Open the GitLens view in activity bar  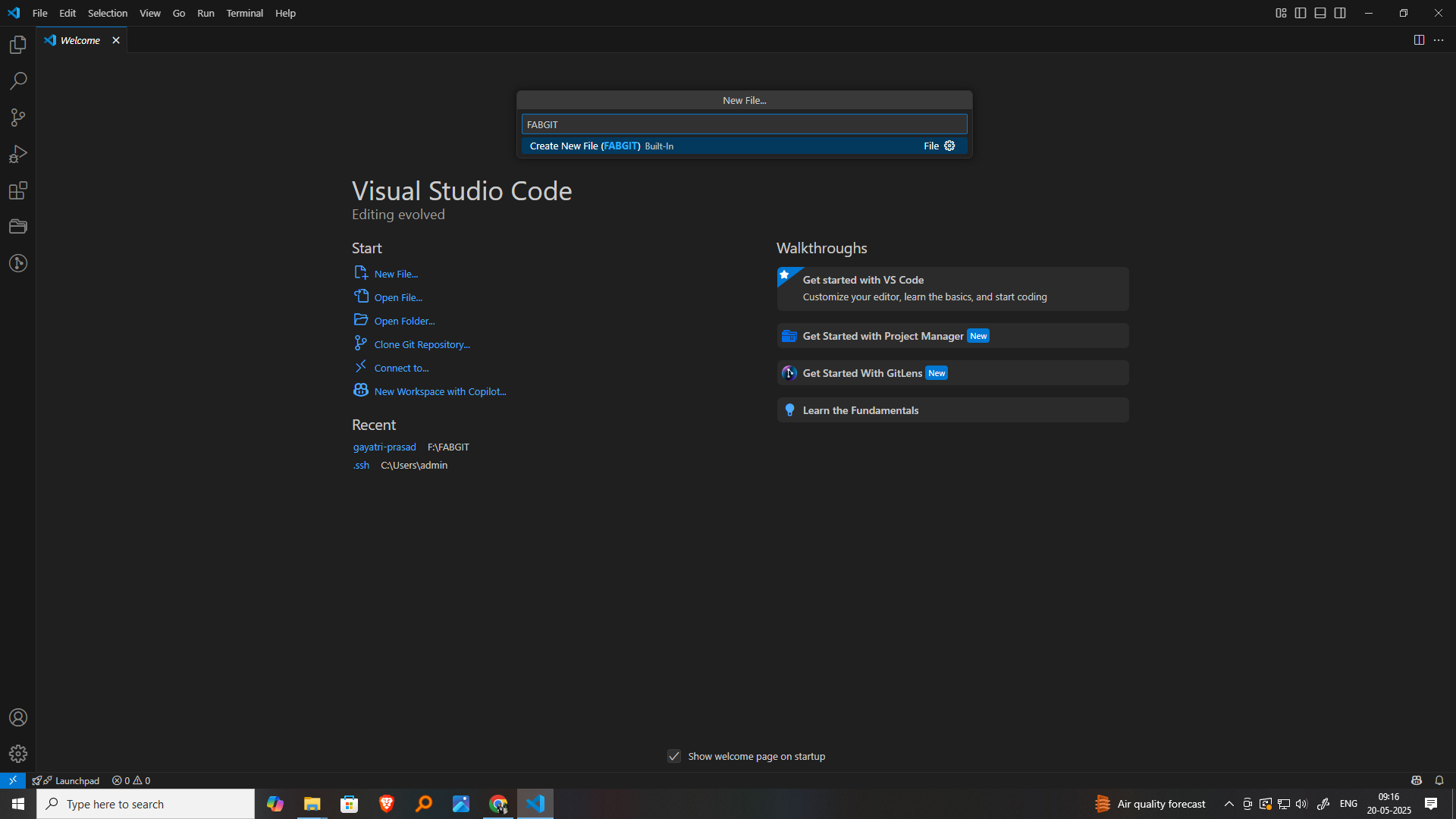pos(18,263)
